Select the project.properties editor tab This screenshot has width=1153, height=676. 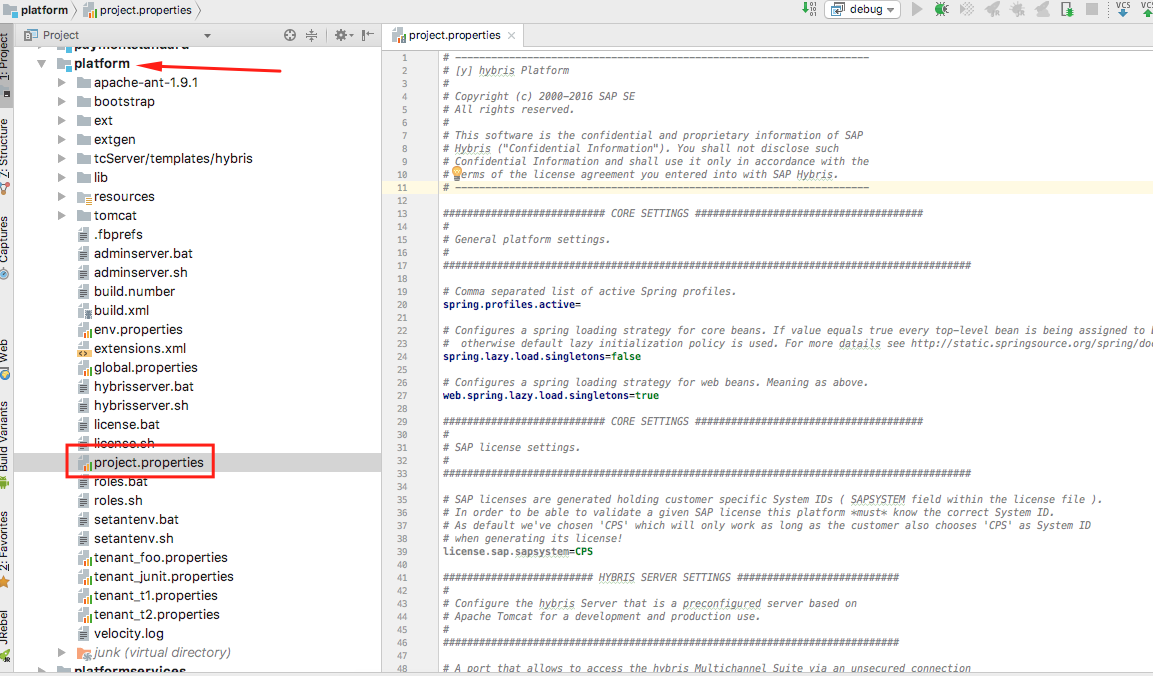pyautogui.click(x=454, y=35)
